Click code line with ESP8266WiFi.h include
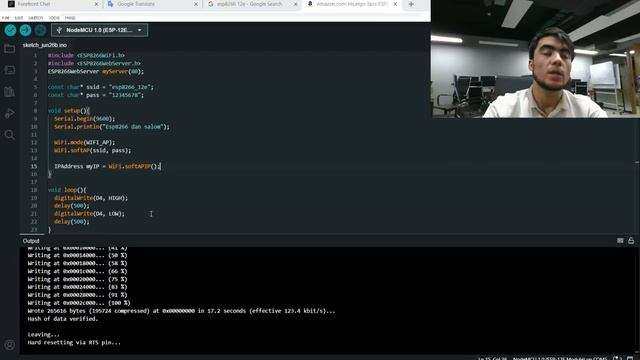Screen dimensions: 640x360 (x=86, y=55)
